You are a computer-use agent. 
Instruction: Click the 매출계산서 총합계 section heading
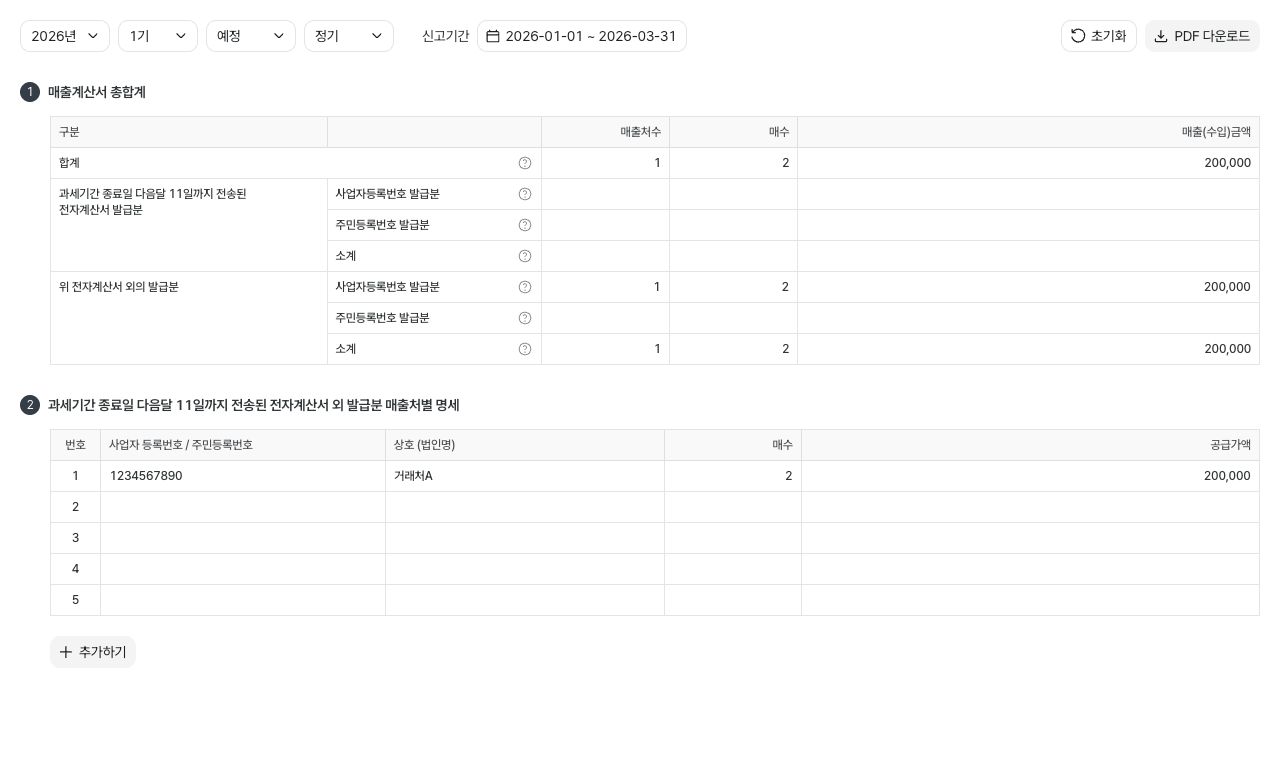(97, 92)
